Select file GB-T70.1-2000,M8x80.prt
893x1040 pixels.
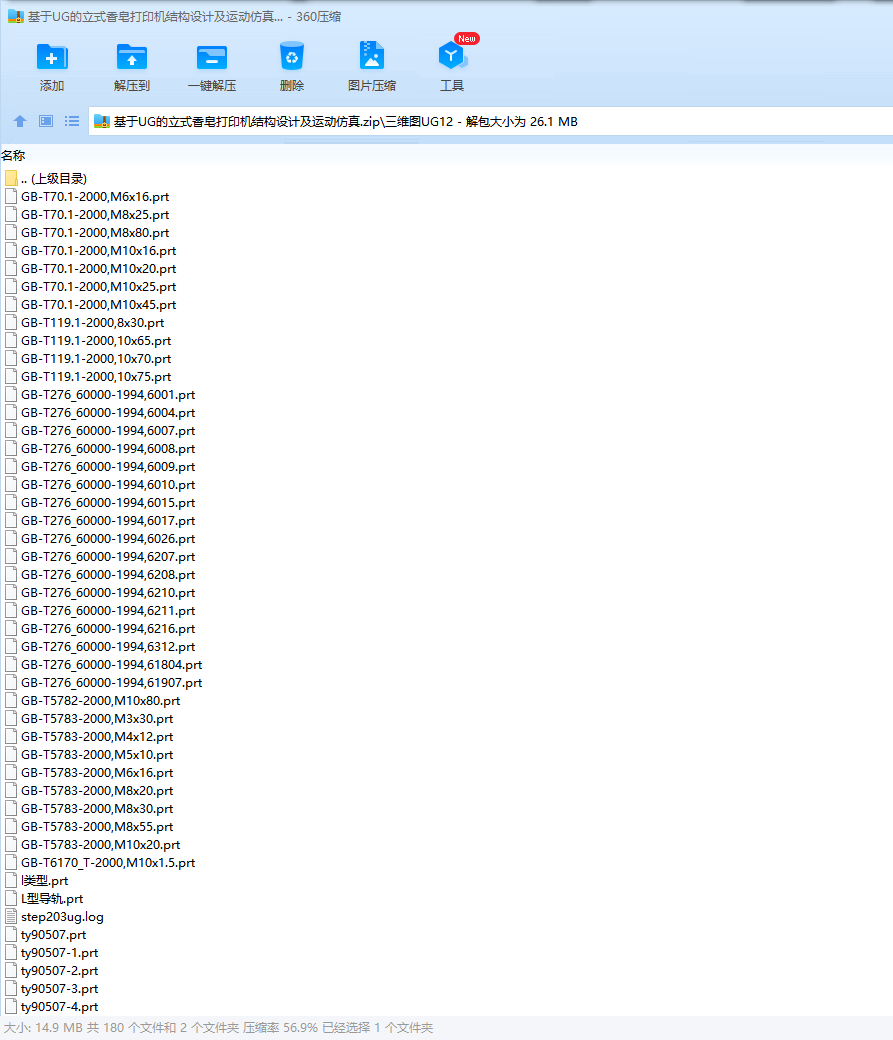coord(95,233)
